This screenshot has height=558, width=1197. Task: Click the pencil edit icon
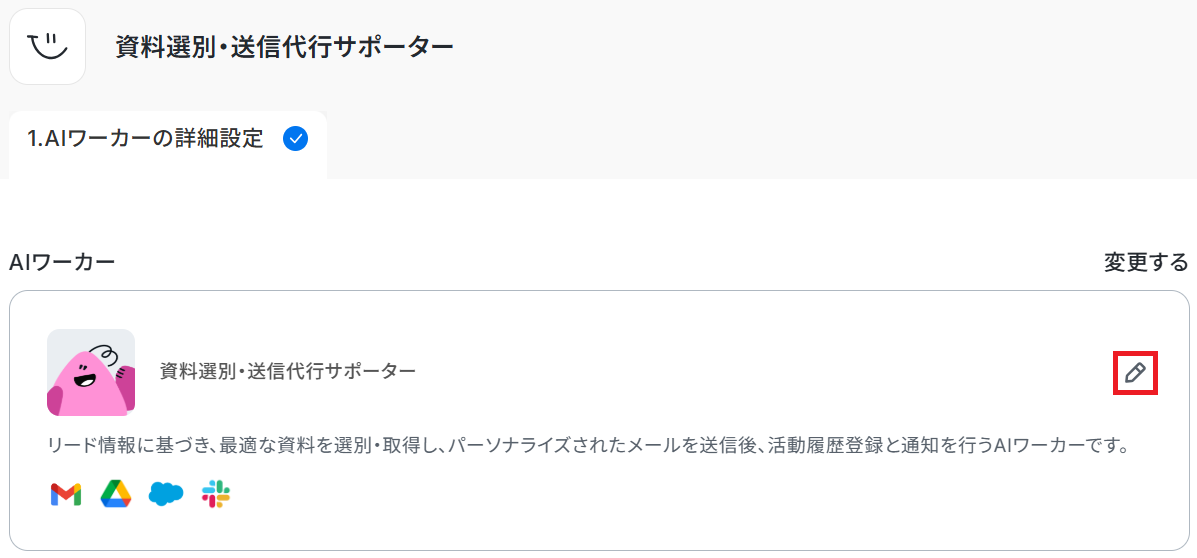1135,373
